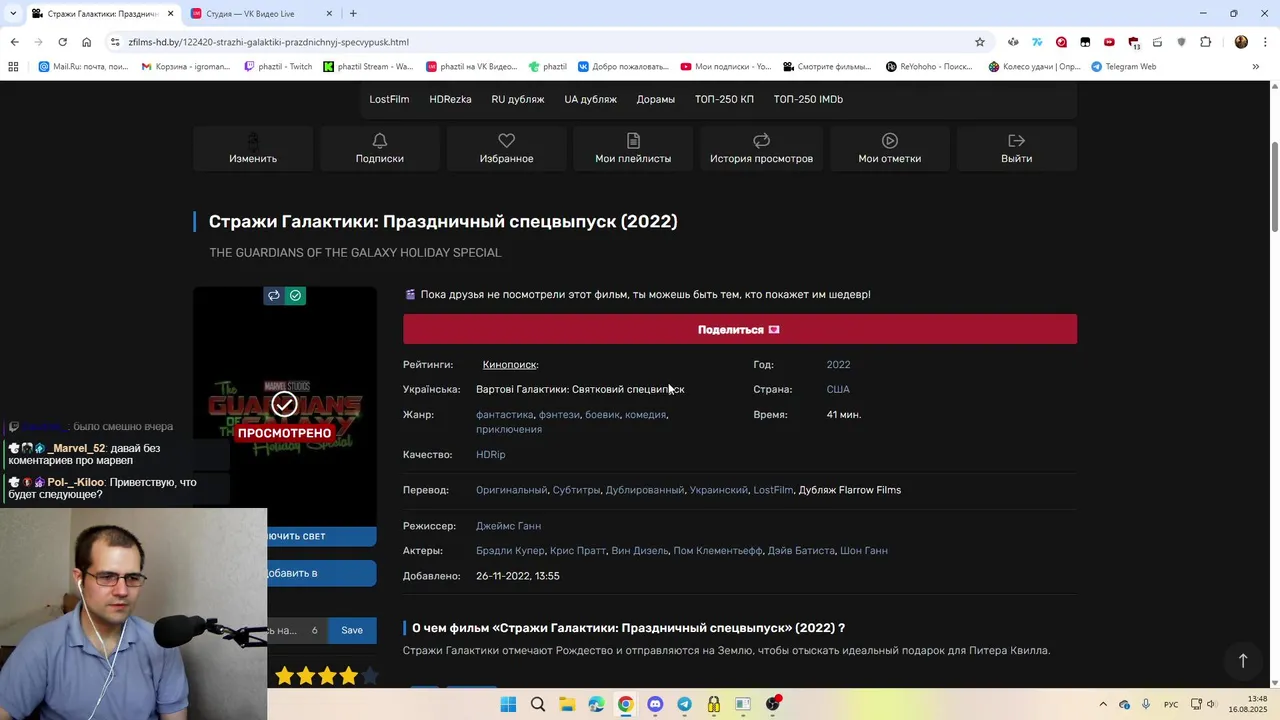Viewport: 1280px width, 720px height.
Task: Open Дублированный translation link
Action: click(645, 490)
